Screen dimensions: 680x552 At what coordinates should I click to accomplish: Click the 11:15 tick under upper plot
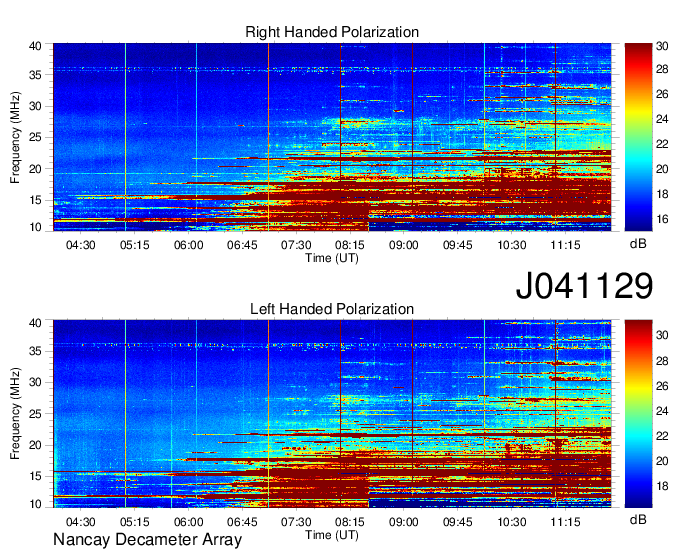(565, 245)
